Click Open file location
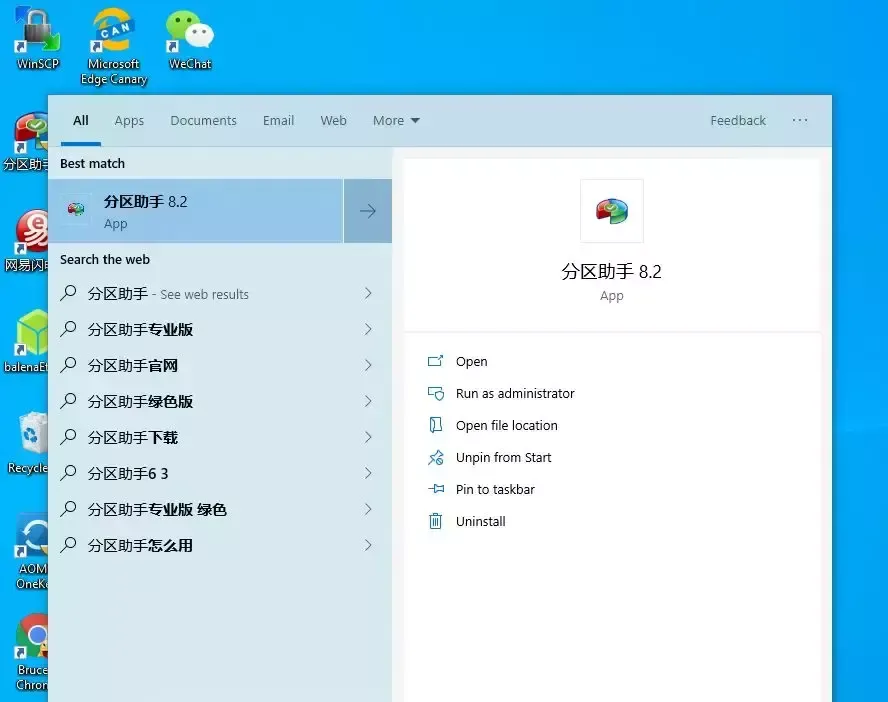888x702 pixels. [506, 426]
